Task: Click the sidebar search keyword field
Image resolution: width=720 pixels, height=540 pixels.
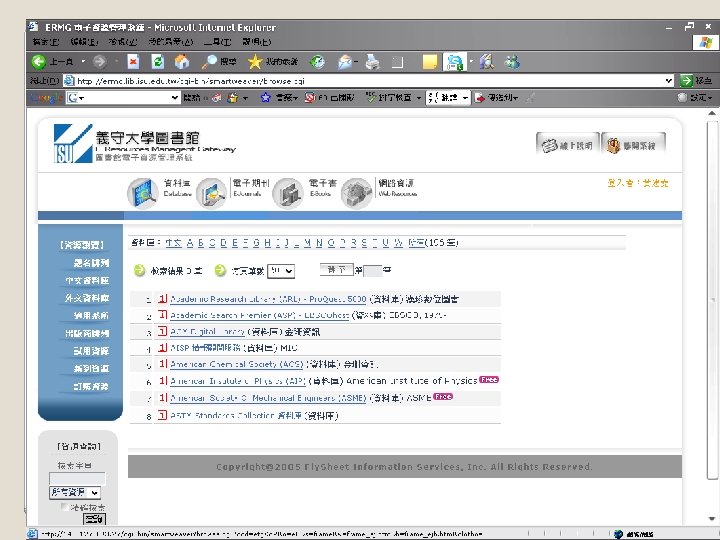Action: [x=77, y=479]
